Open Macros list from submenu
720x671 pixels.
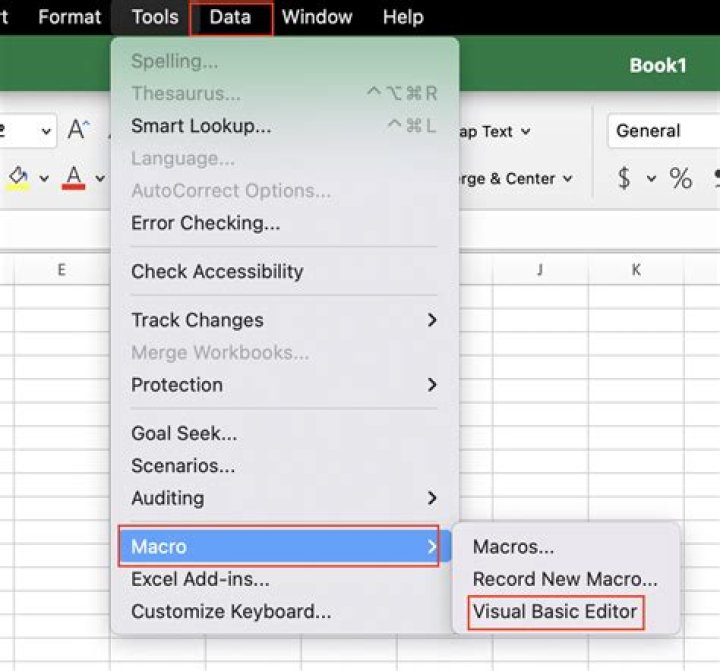pos(566,547)
